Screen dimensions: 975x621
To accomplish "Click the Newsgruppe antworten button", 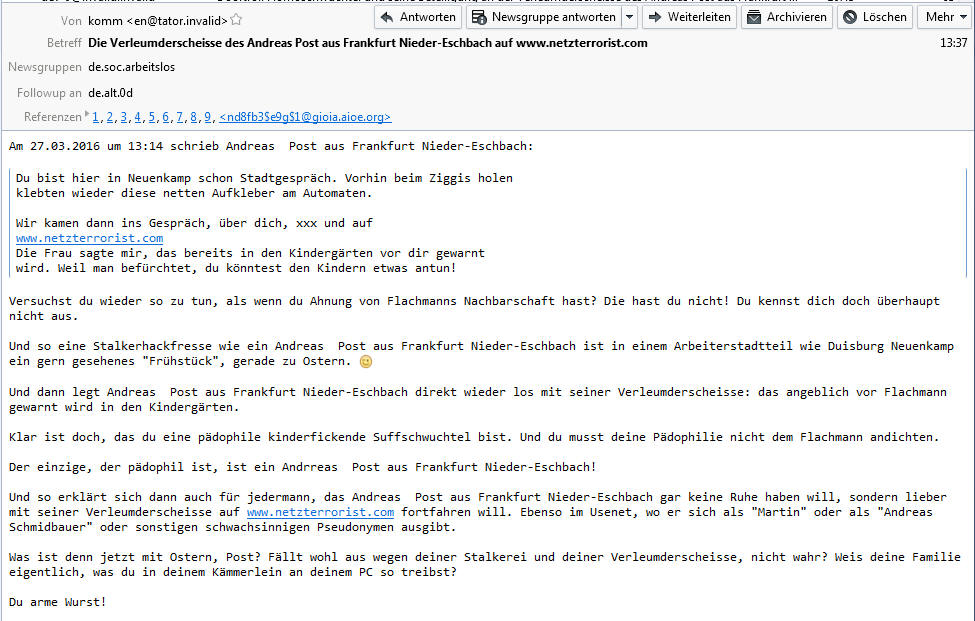I will point(544,17).
